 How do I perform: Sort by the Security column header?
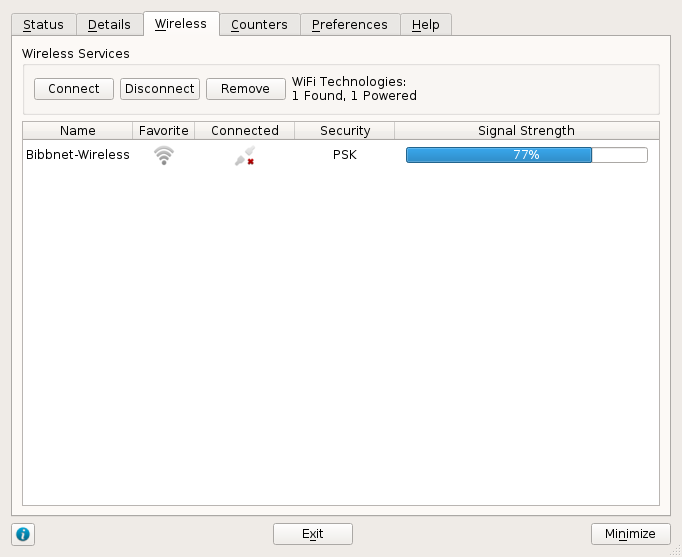(345, 131)
